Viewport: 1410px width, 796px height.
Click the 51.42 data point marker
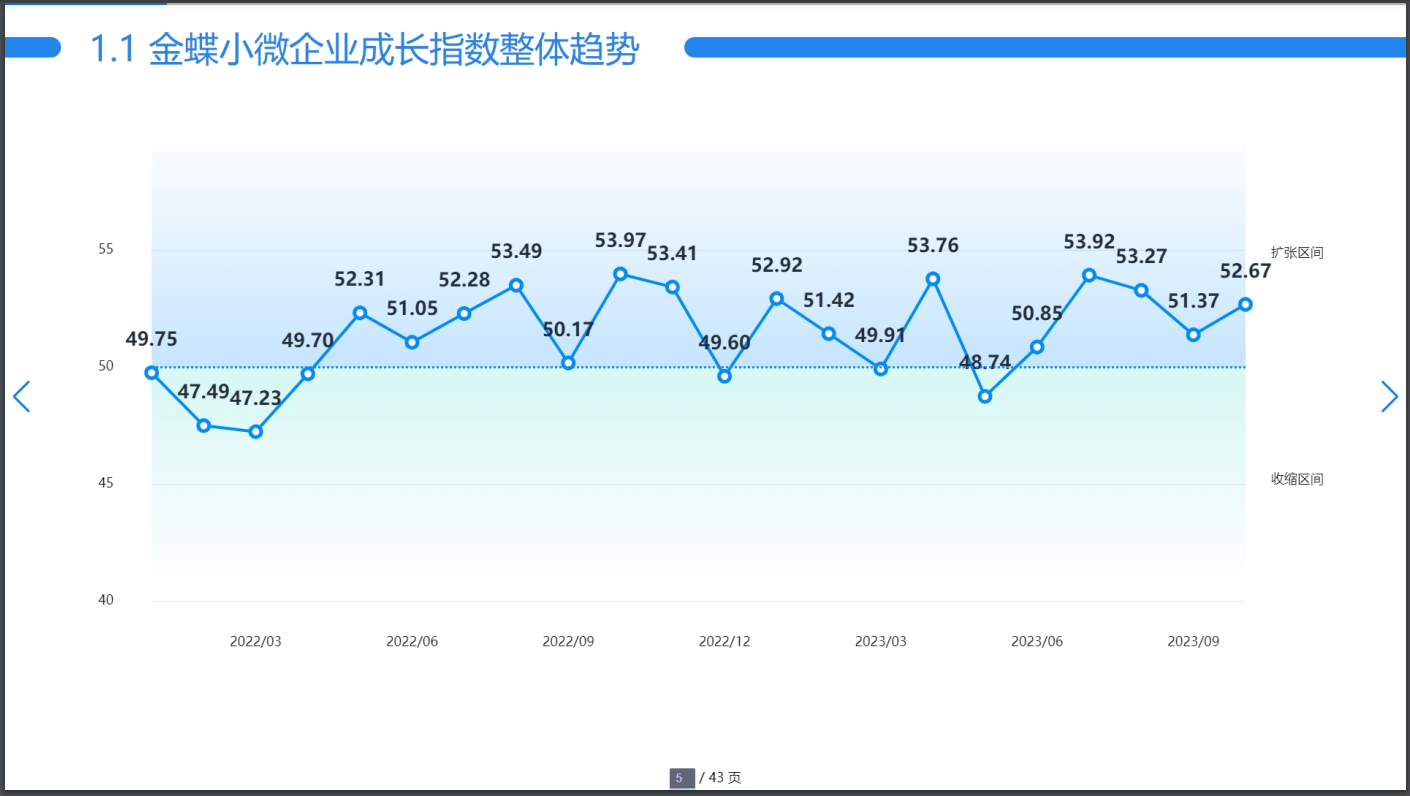pos(829,334)
